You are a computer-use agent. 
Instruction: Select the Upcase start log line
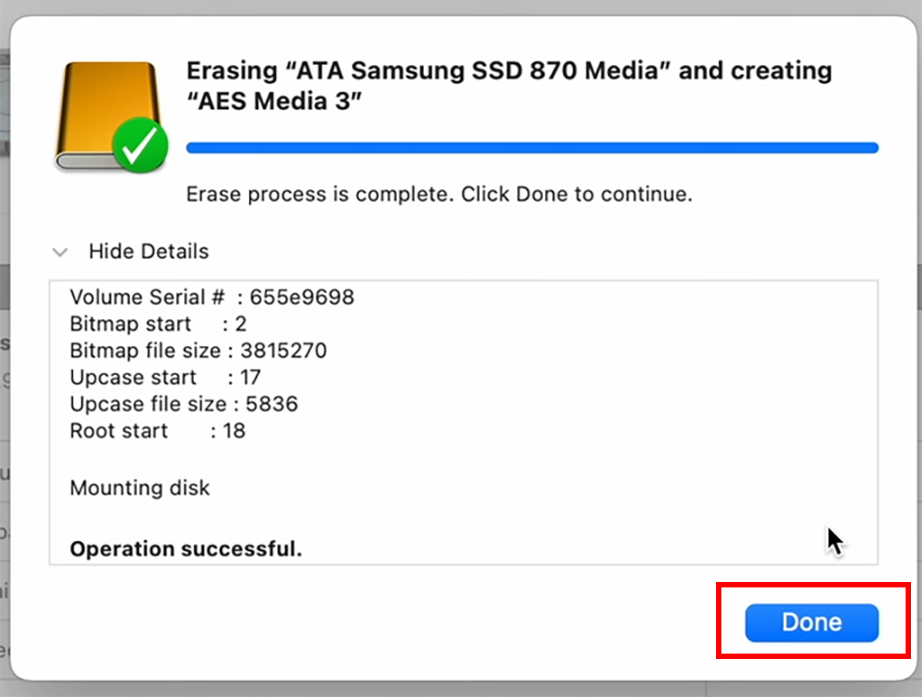tap(165, 378)
